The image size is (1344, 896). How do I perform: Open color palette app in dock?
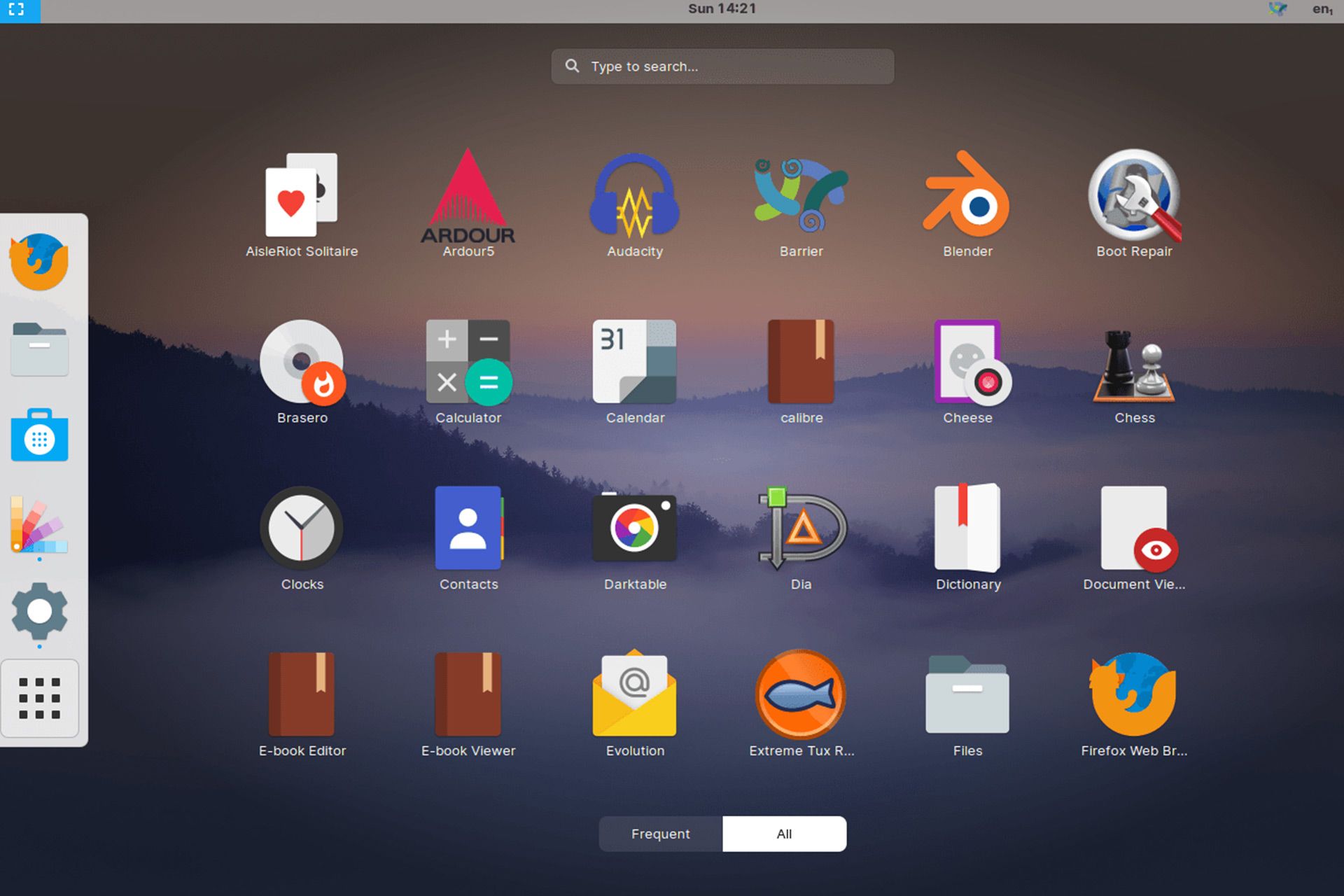(39, 524)
